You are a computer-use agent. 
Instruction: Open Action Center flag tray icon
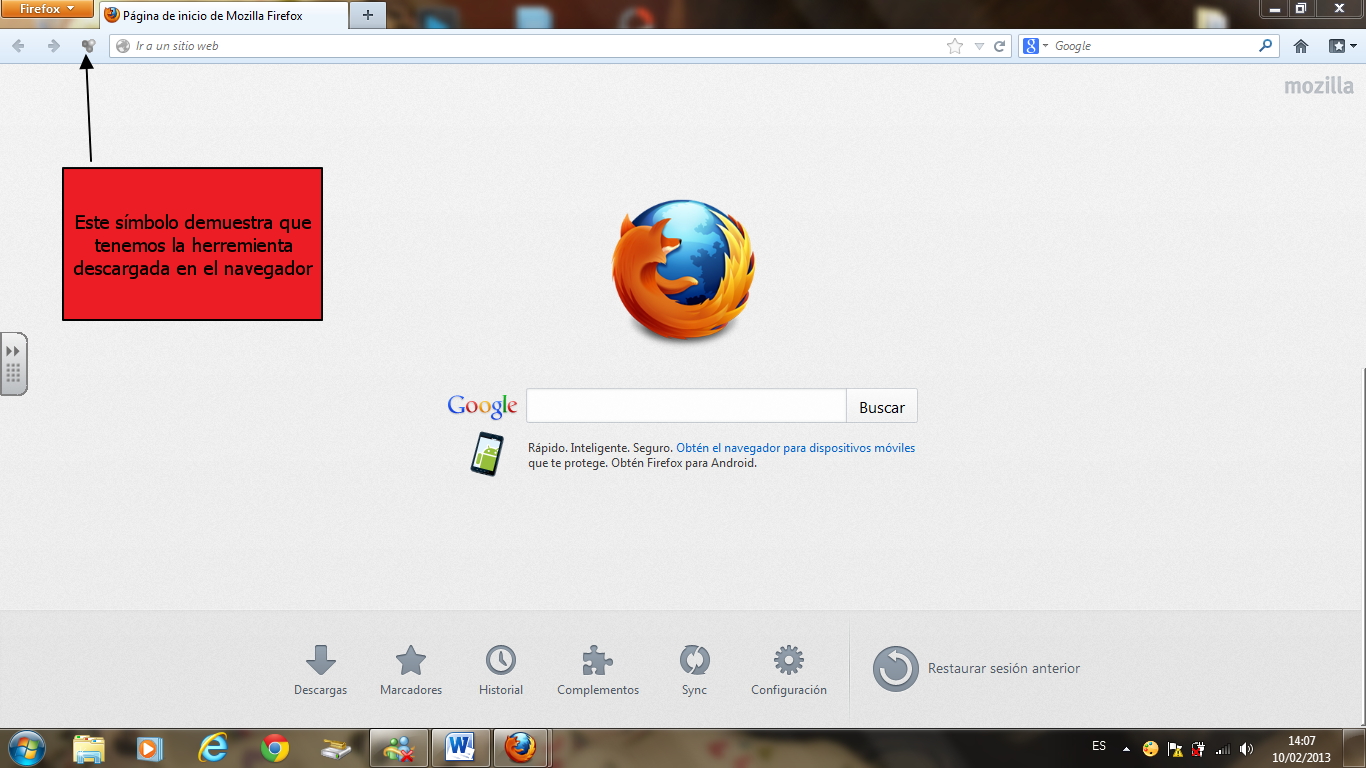coord(1175,749)
